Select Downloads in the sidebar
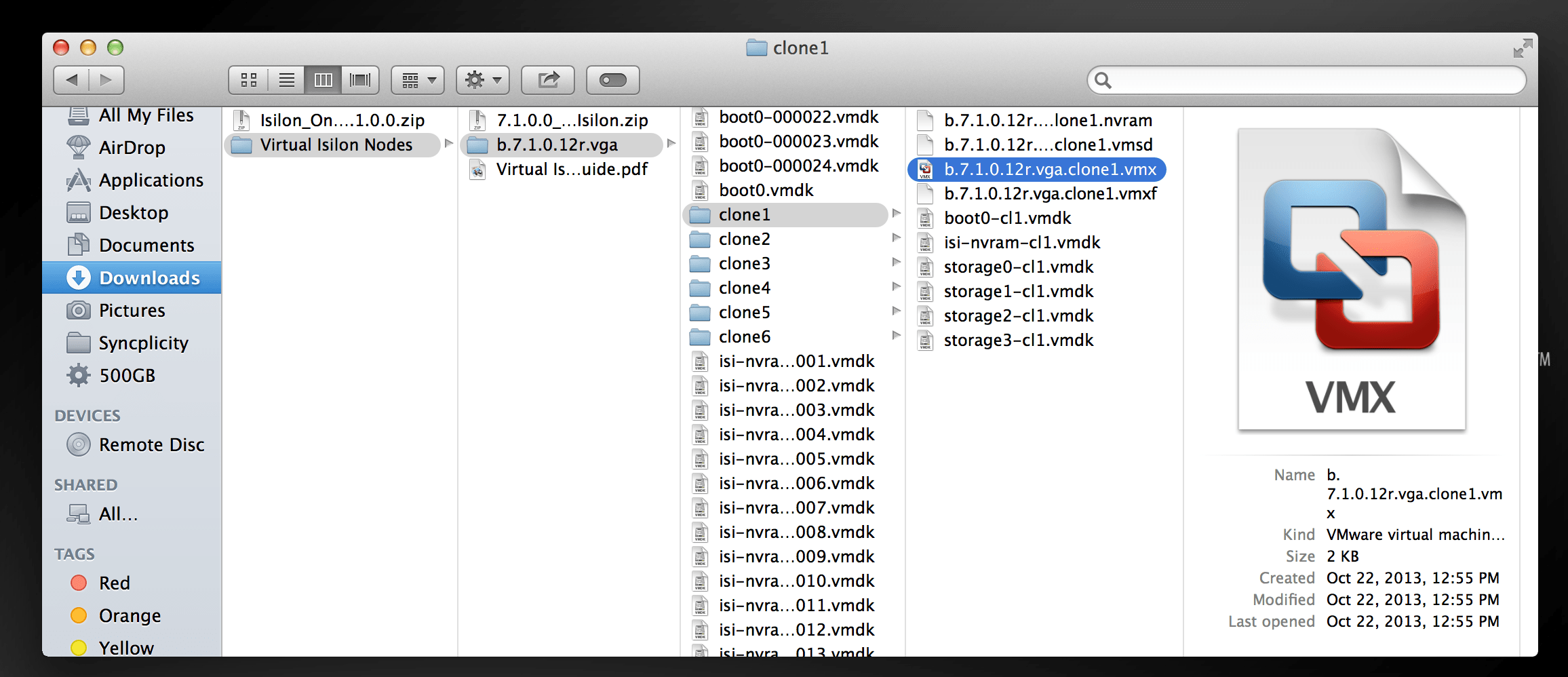1568x677 pixels. point(132,277)
